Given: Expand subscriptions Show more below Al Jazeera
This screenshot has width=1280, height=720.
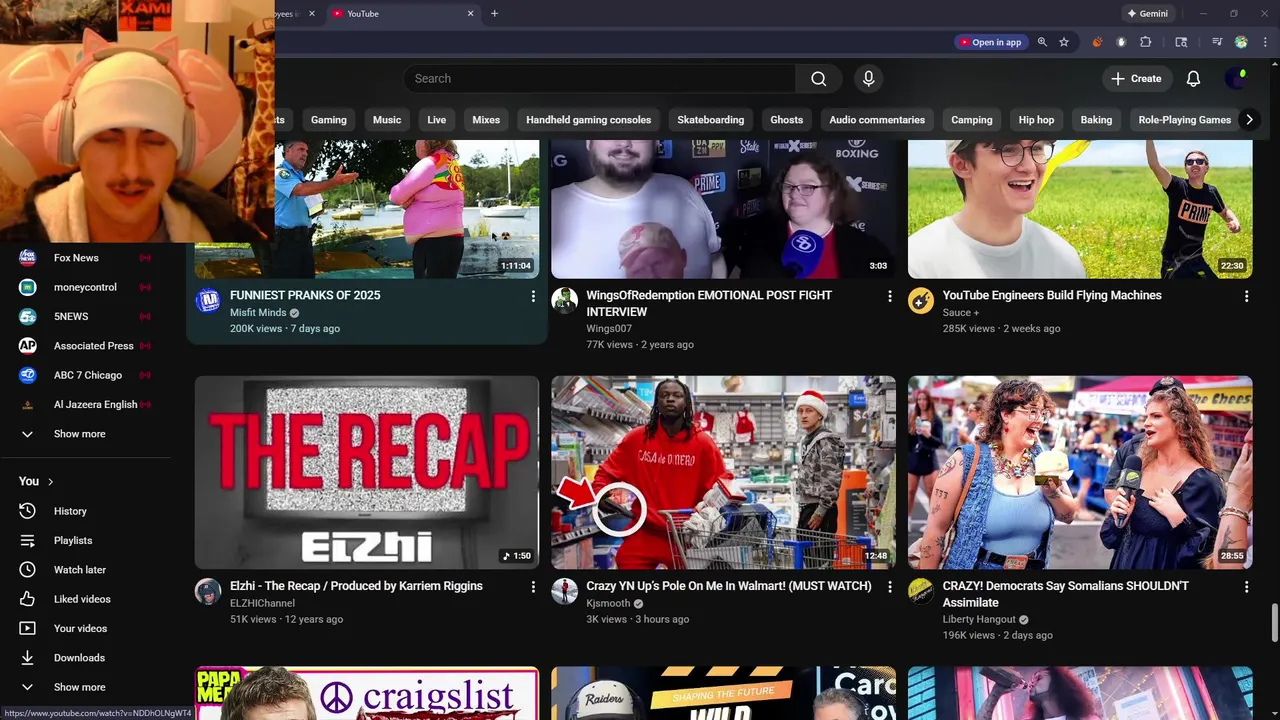Looking at the screenshot, I should tap(85, 434).
